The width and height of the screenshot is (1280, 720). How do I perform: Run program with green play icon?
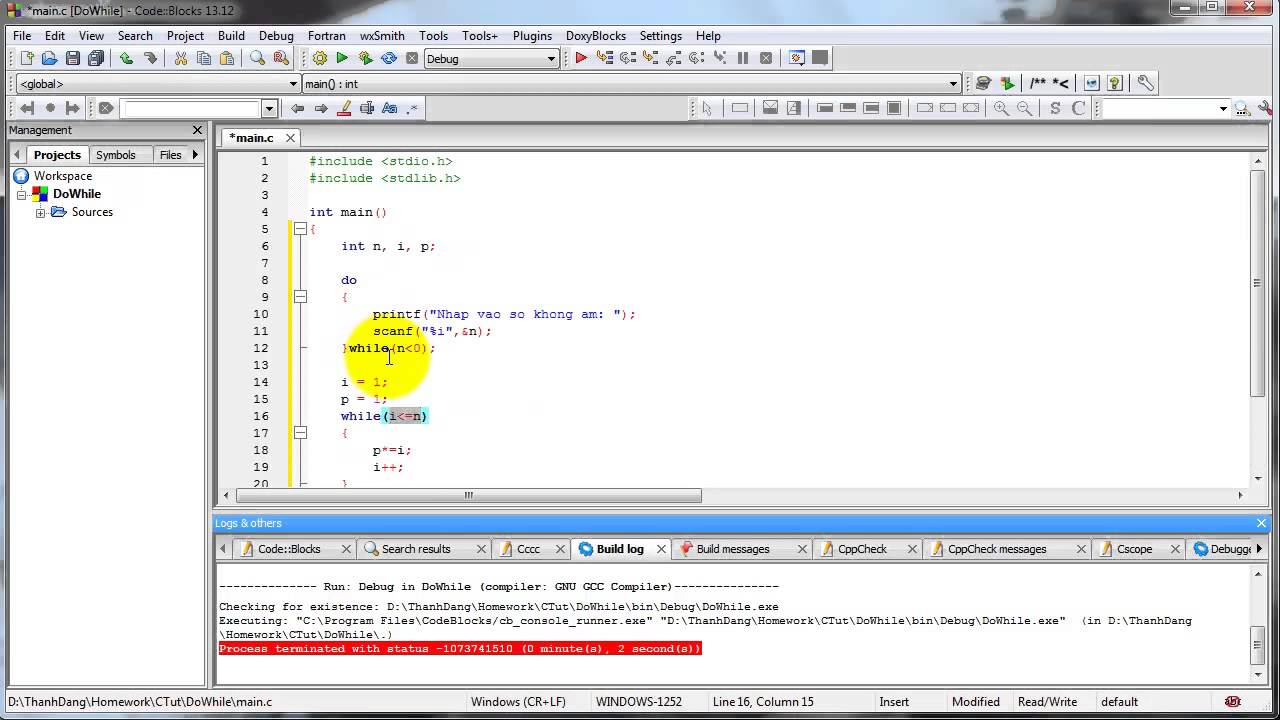[343, 58]
